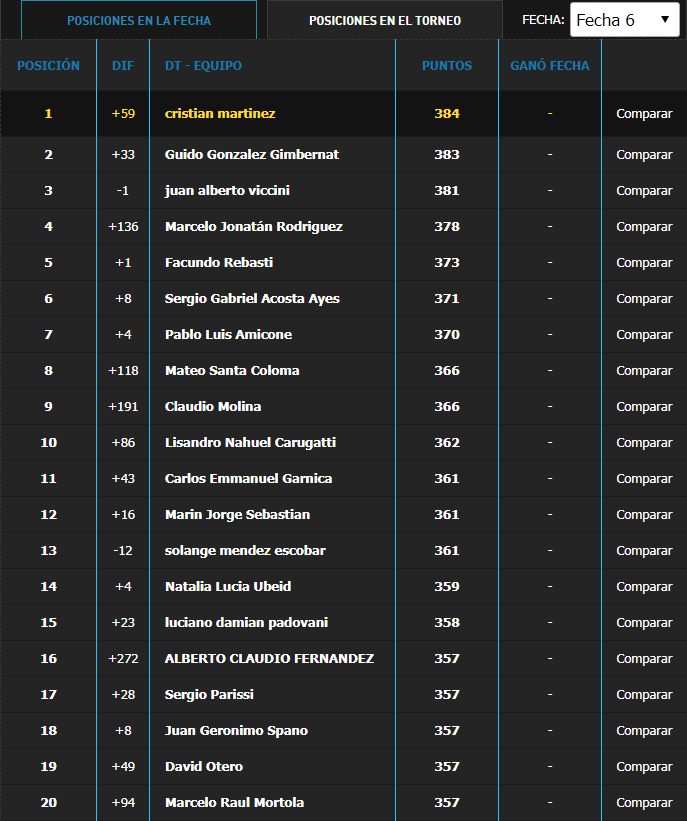The width and height of the screenshot is (687, 821).
Task: Compare with Facundo Rebasti
Action: point(644,262)
